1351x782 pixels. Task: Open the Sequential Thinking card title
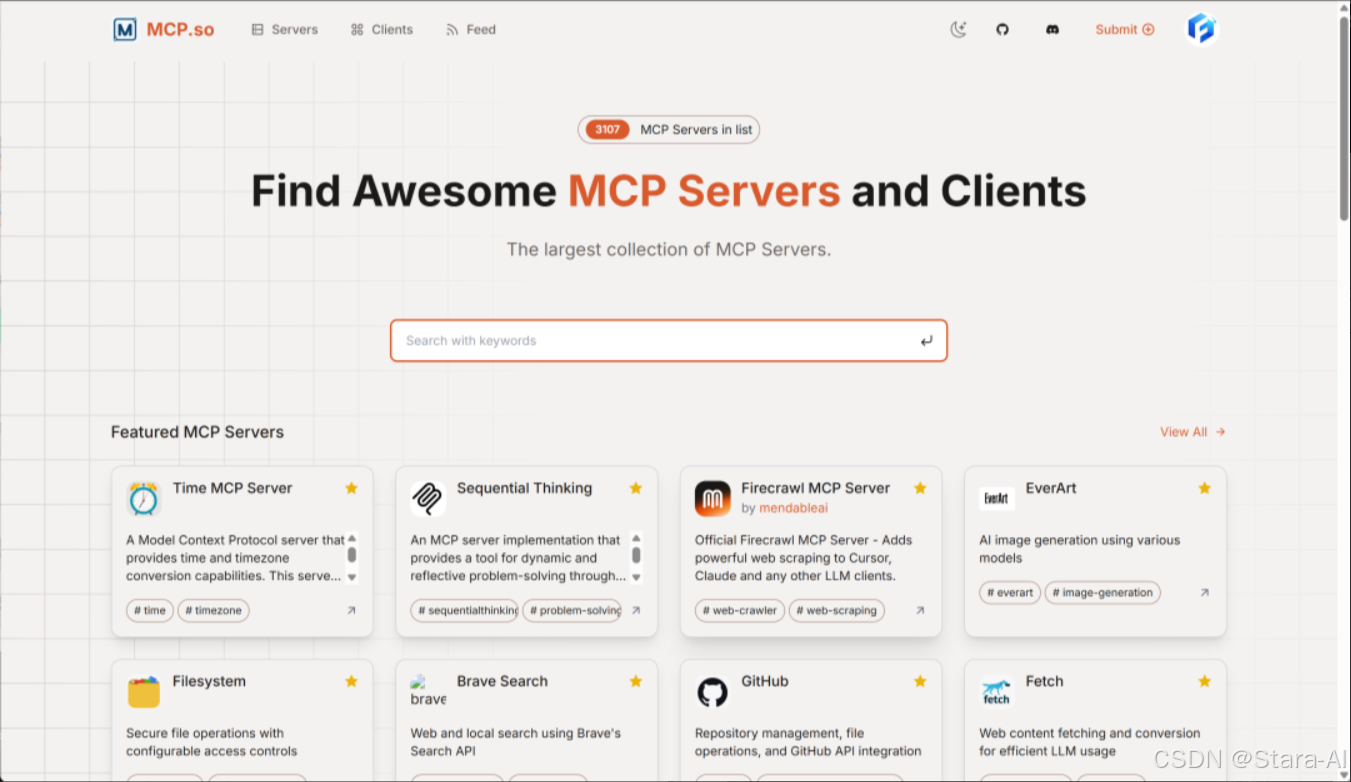click(x=524, y=488)
